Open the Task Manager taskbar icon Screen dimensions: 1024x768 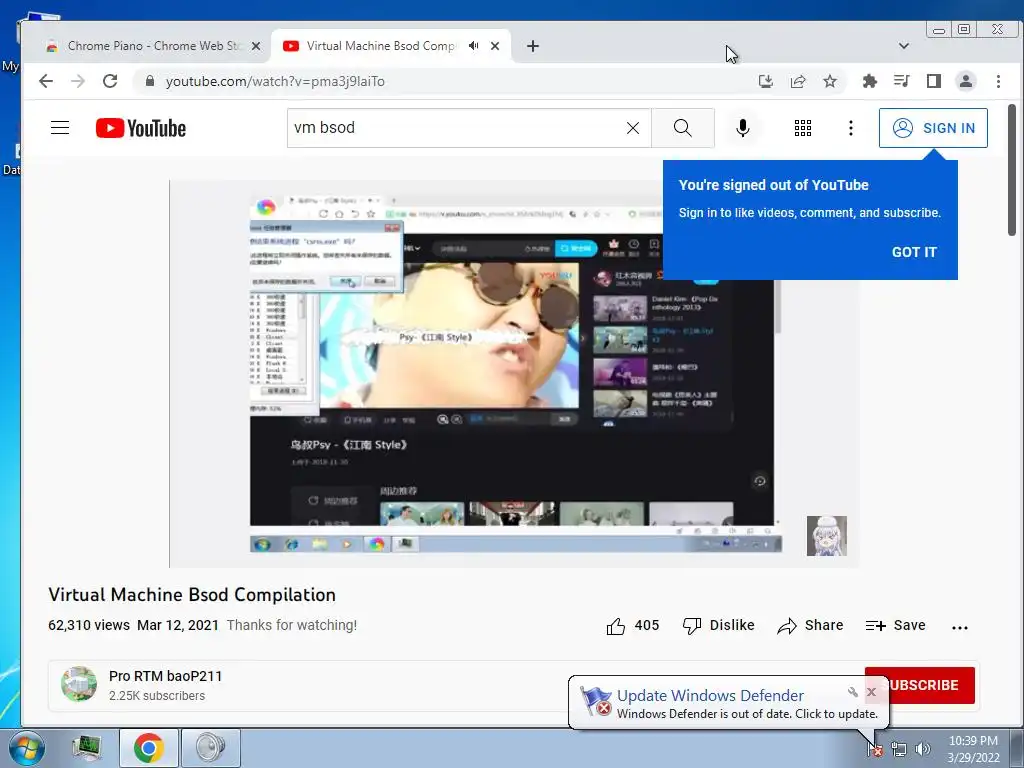coord(87,748)
